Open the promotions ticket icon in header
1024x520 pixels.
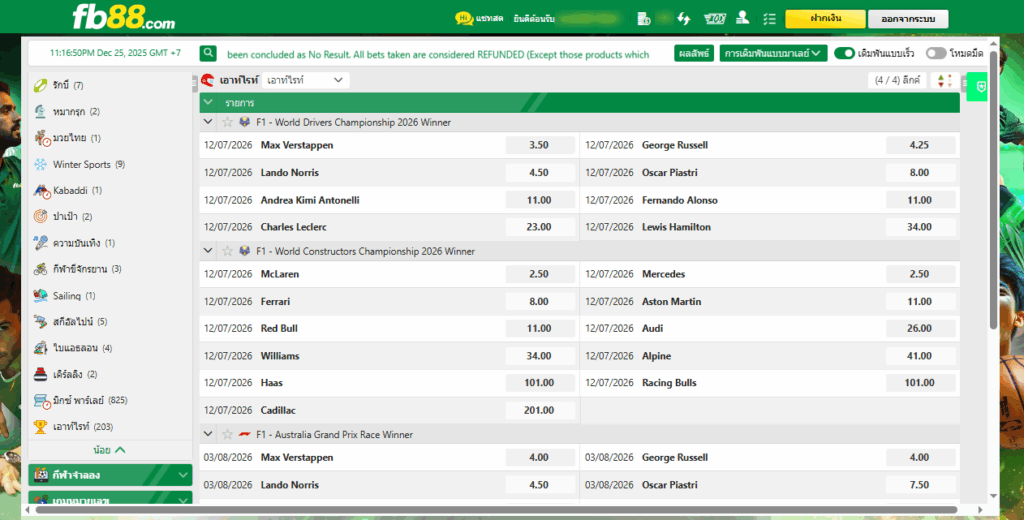pos(715,18)
